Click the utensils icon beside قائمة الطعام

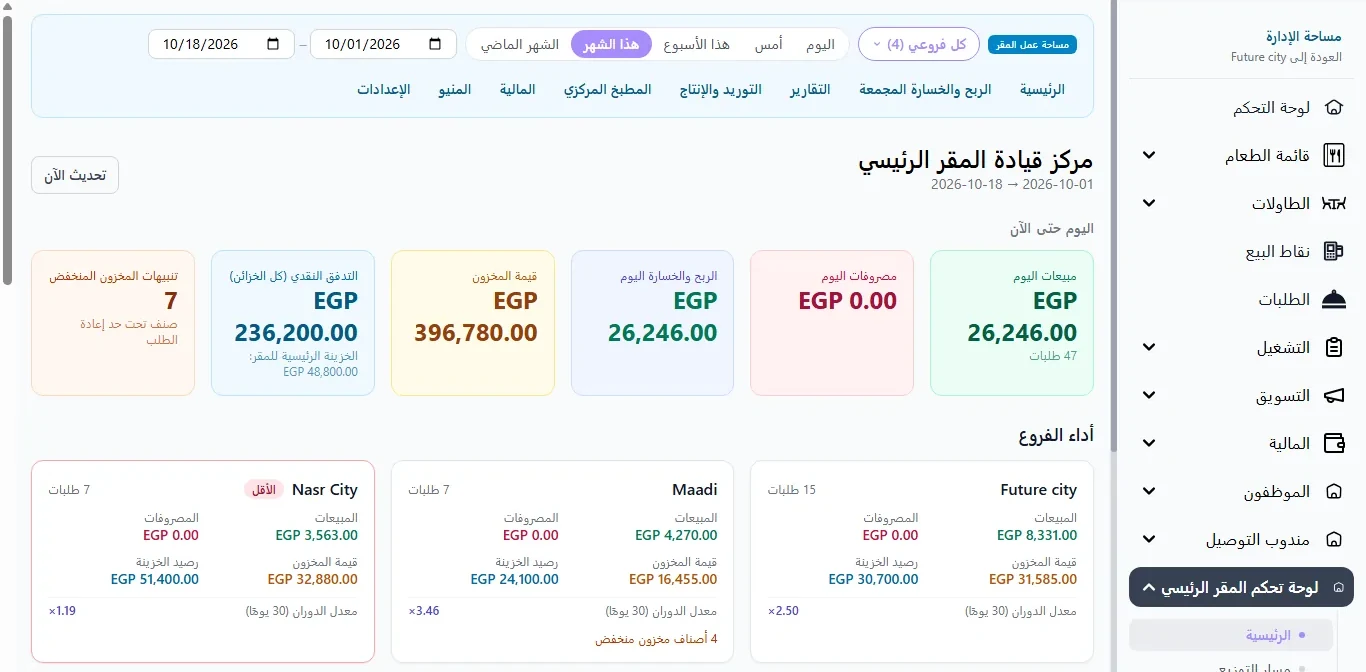point(1333,155)
